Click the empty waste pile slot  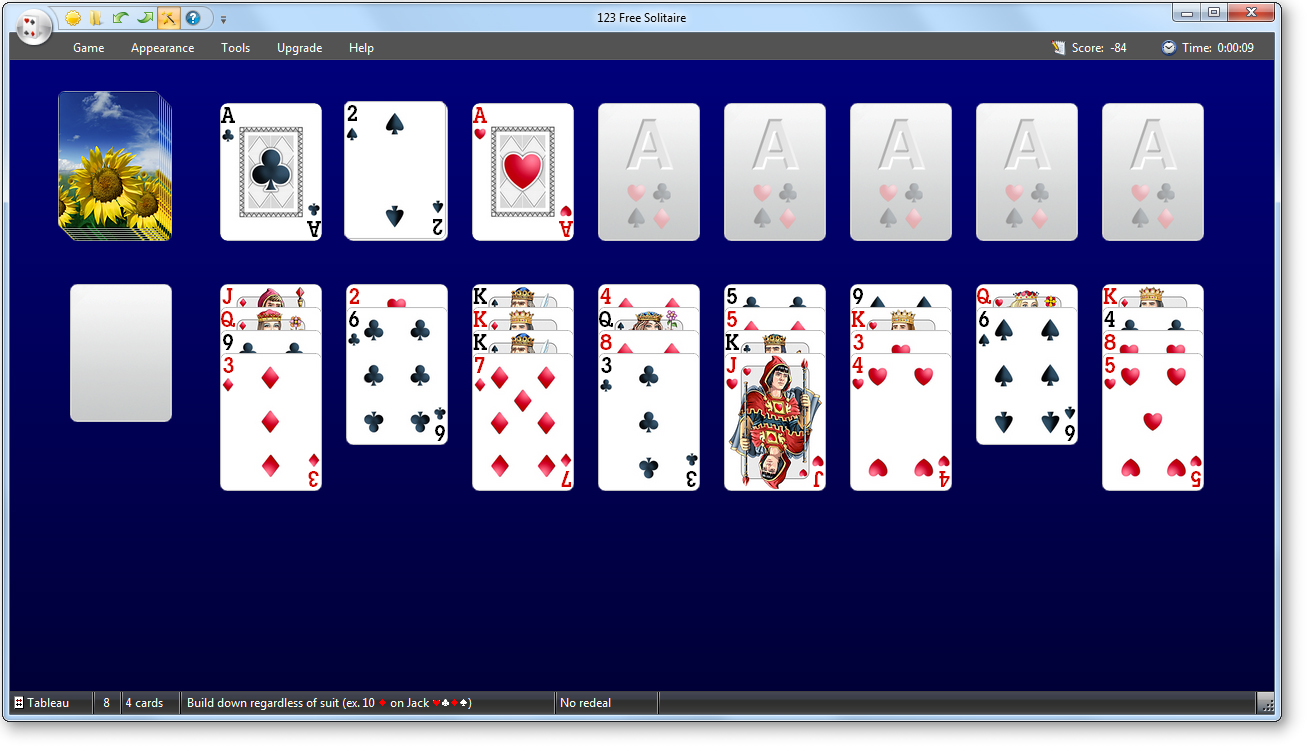pos(121,353)
